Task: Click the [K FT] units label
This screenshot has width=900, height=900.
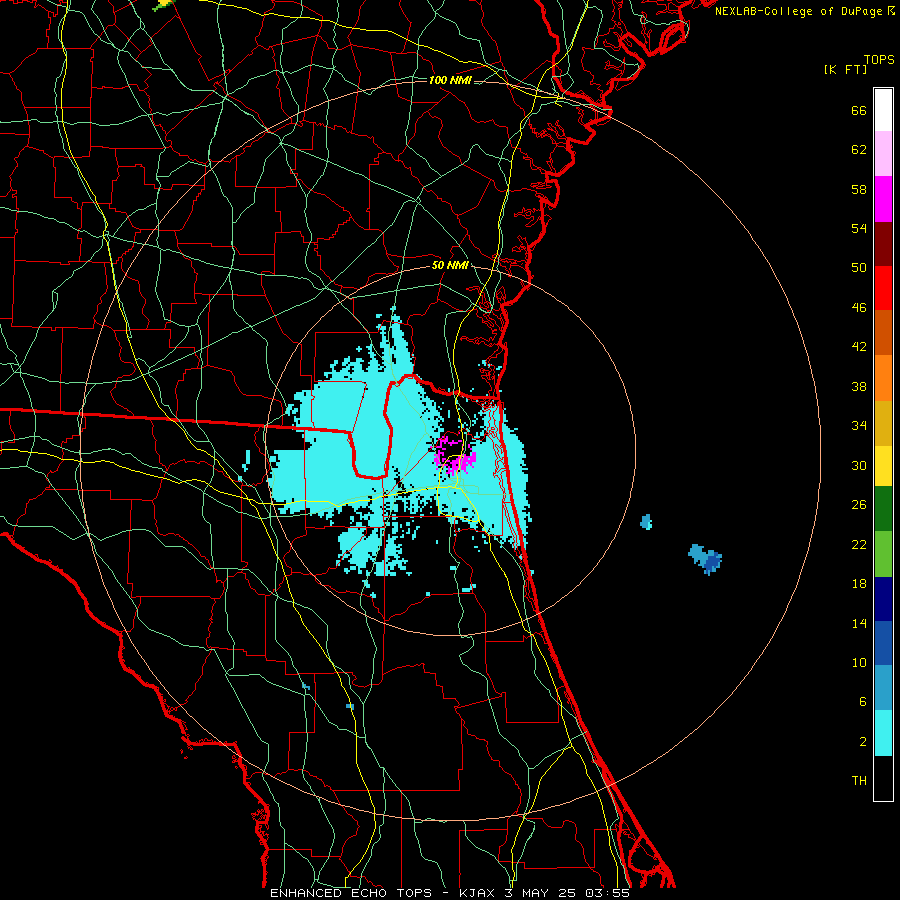Action: tap(845, 70)
